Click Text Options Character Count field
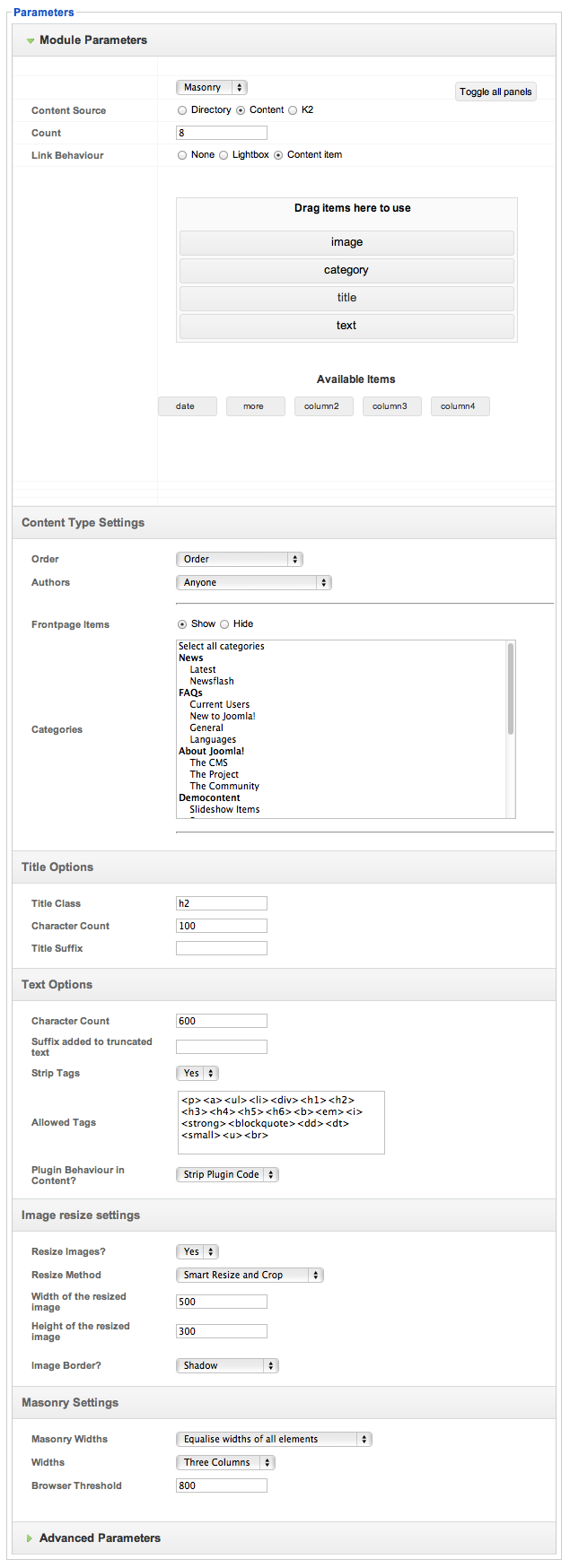The height and width of the screenshot is (1568, 570). (222, 1021)
